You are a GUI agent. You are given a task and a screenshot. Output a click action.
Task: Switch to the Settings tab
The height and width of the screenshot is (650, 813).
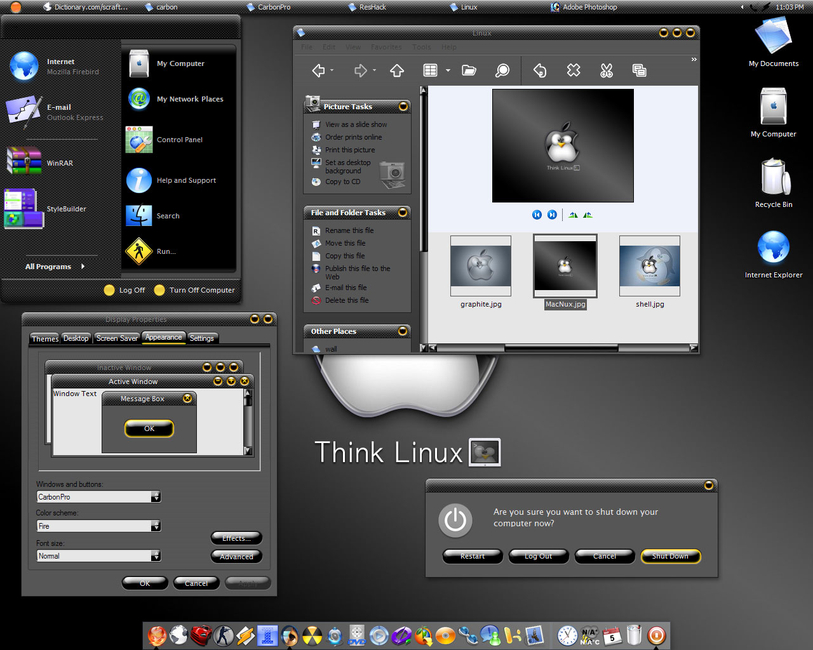click(202, 338)
